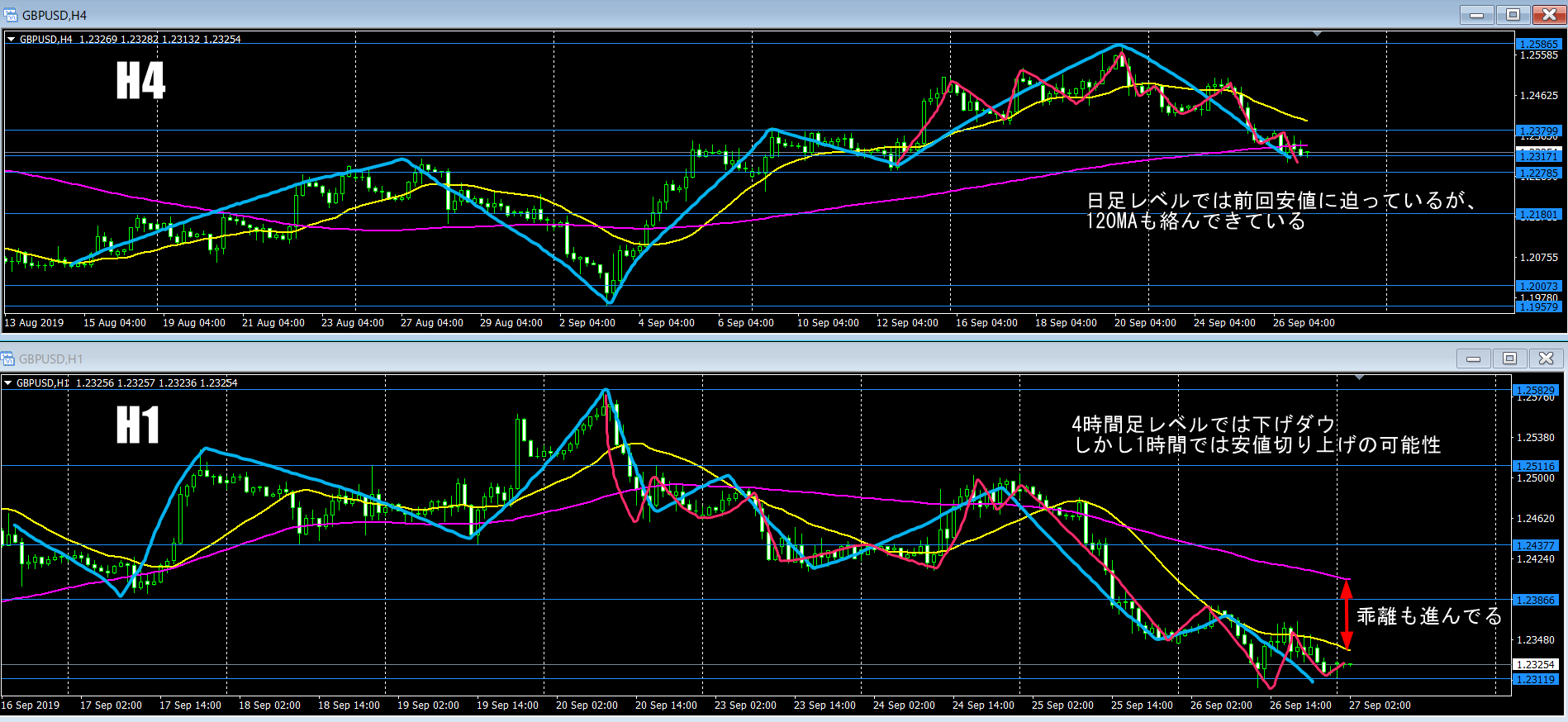Select the 'しかし1時間では安値切り上げの可能性' text on H1 chart
Image resolution: width=1568 pixels, height=722 pixels.
click(1257, 445)
